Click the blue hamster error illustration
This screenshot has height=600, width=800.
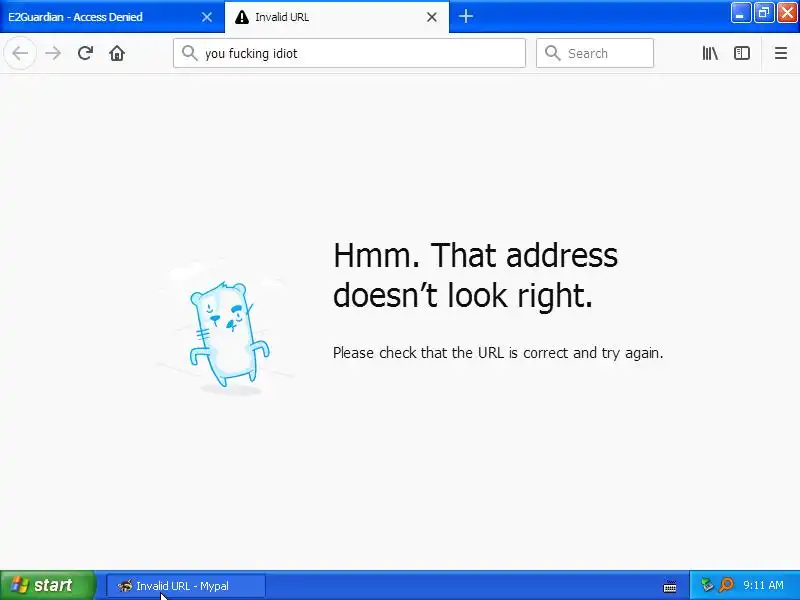click(x=229, y=333)
